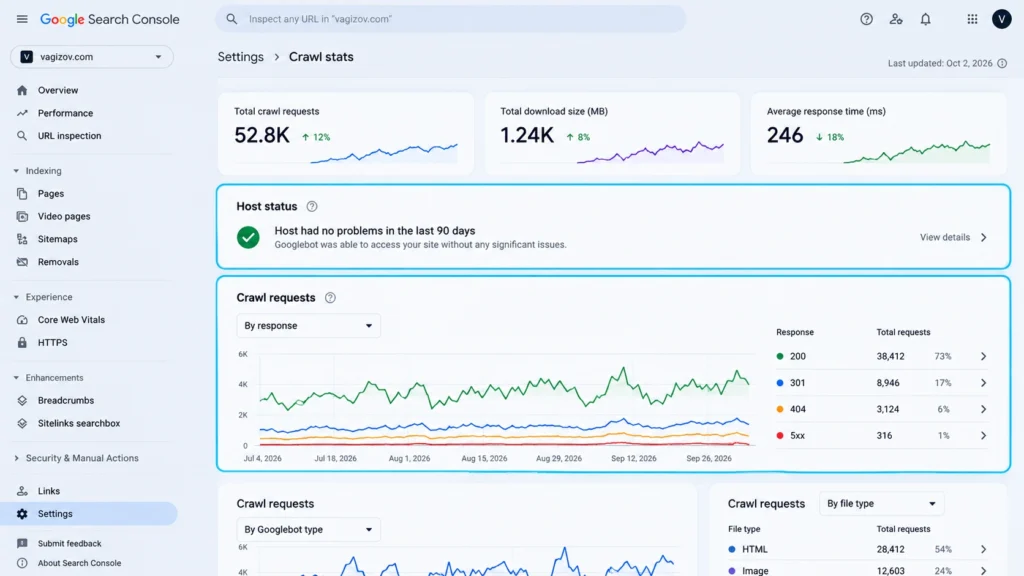Click the Sitelinks searchbox icon
This screenshot has height=576, width=1024.
pos(22,423)
